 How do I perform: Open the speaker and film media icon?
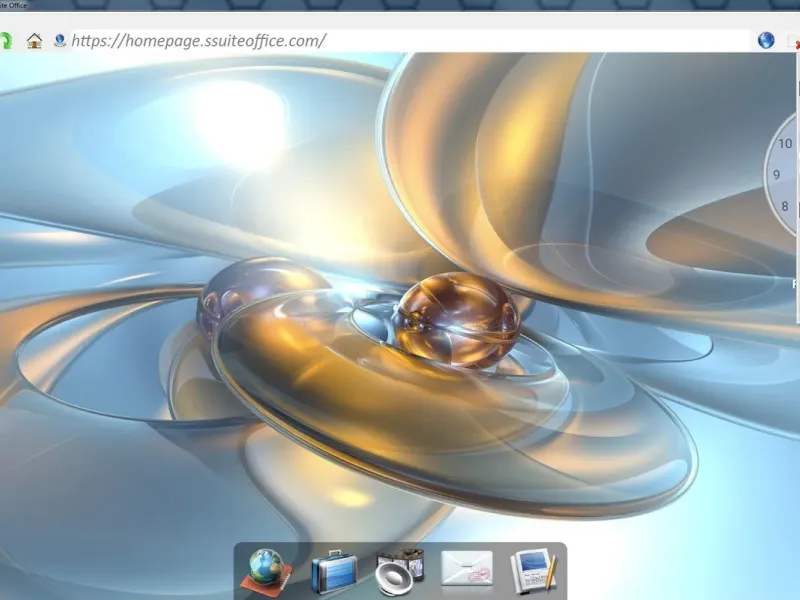[399, 573]
